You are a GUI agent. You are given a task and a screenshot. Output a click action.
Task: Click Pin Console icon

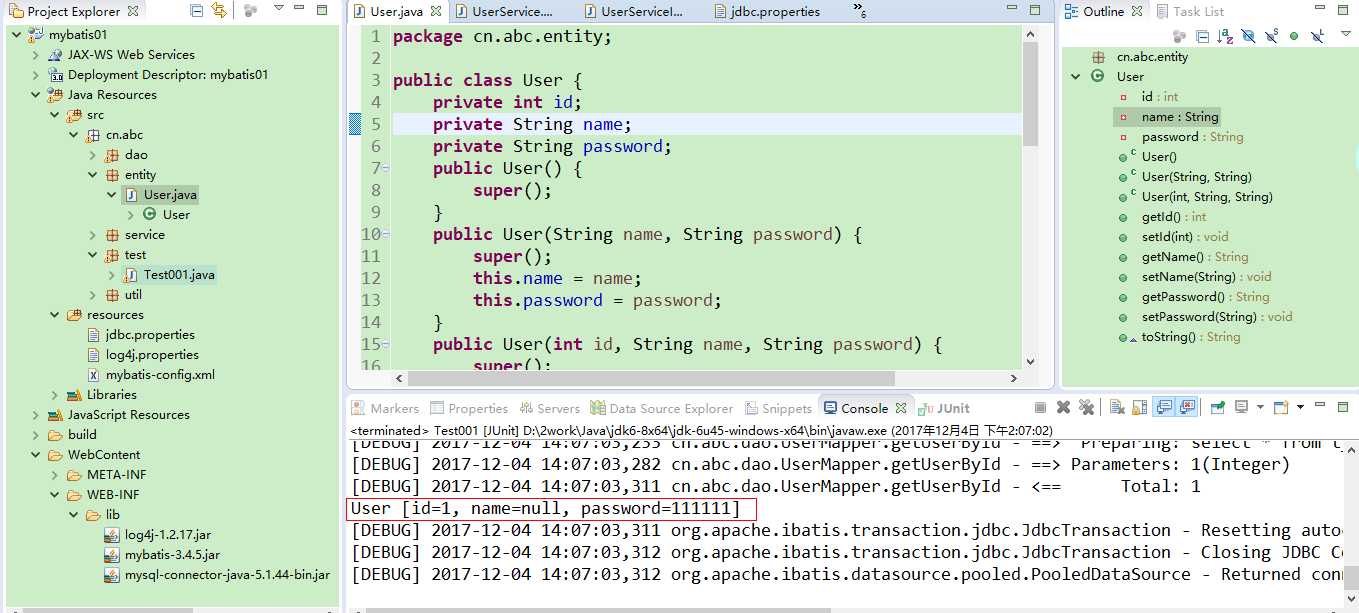(x=1217, y=407)
